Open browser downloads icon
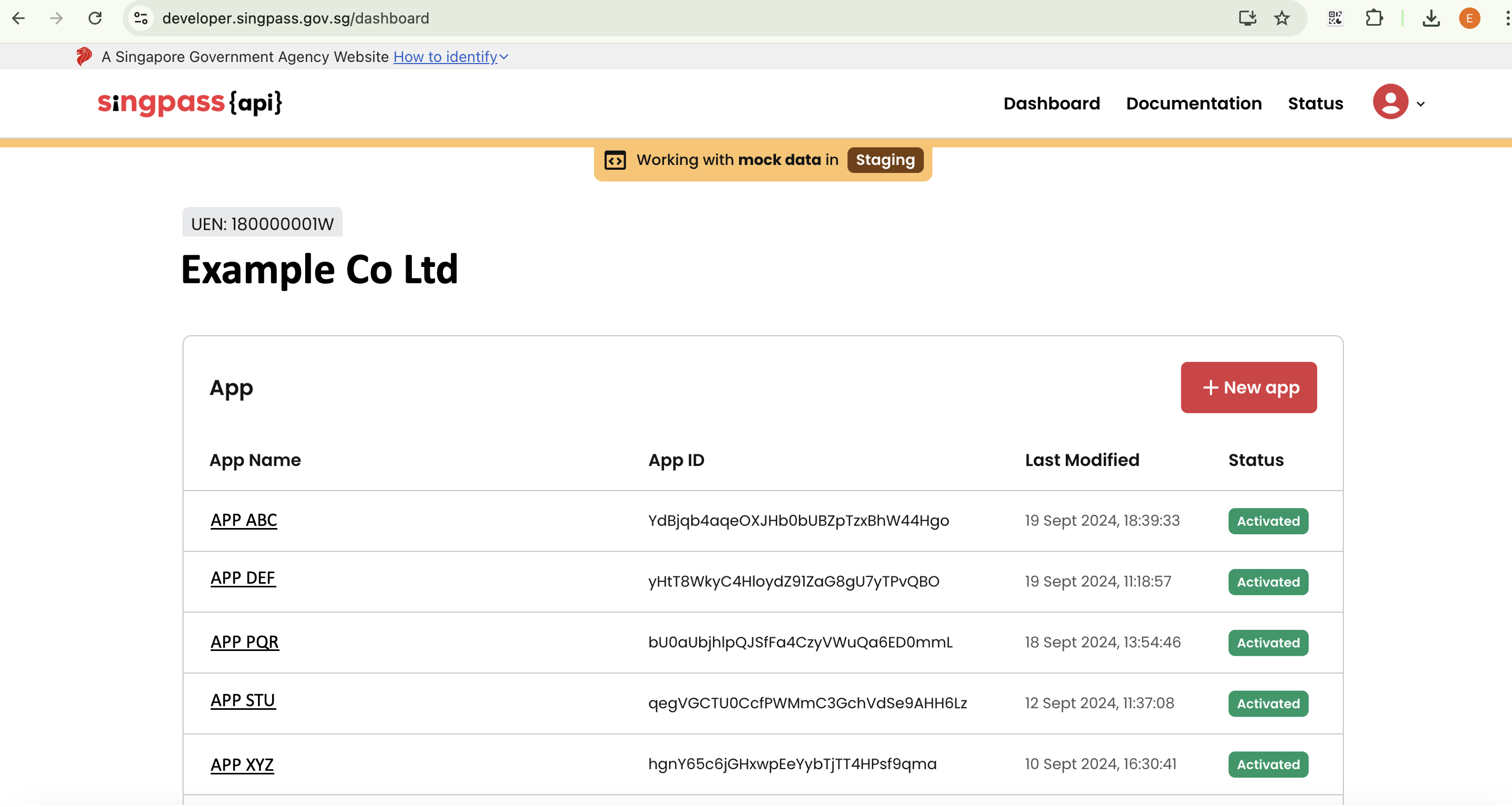Screen dimensions: 1512x807 [1431, 18]
